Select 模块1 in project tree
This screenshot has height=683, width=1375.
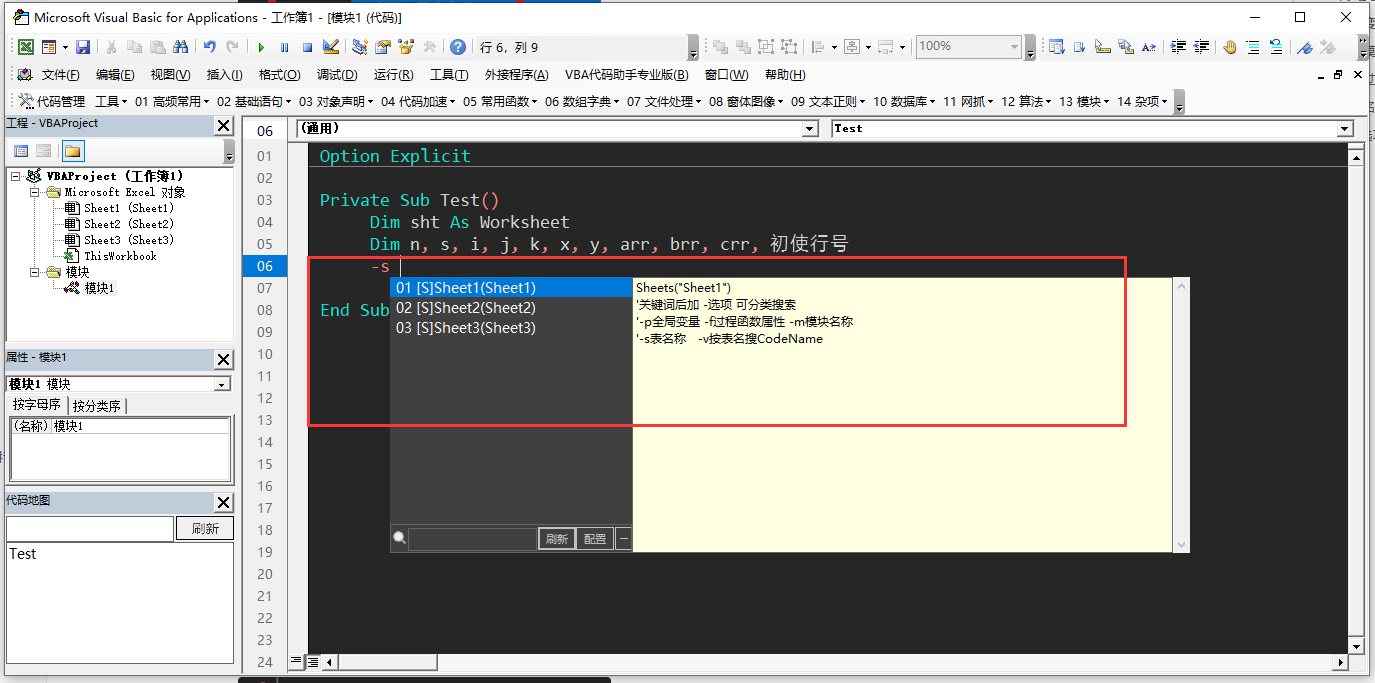pos(99,288)
